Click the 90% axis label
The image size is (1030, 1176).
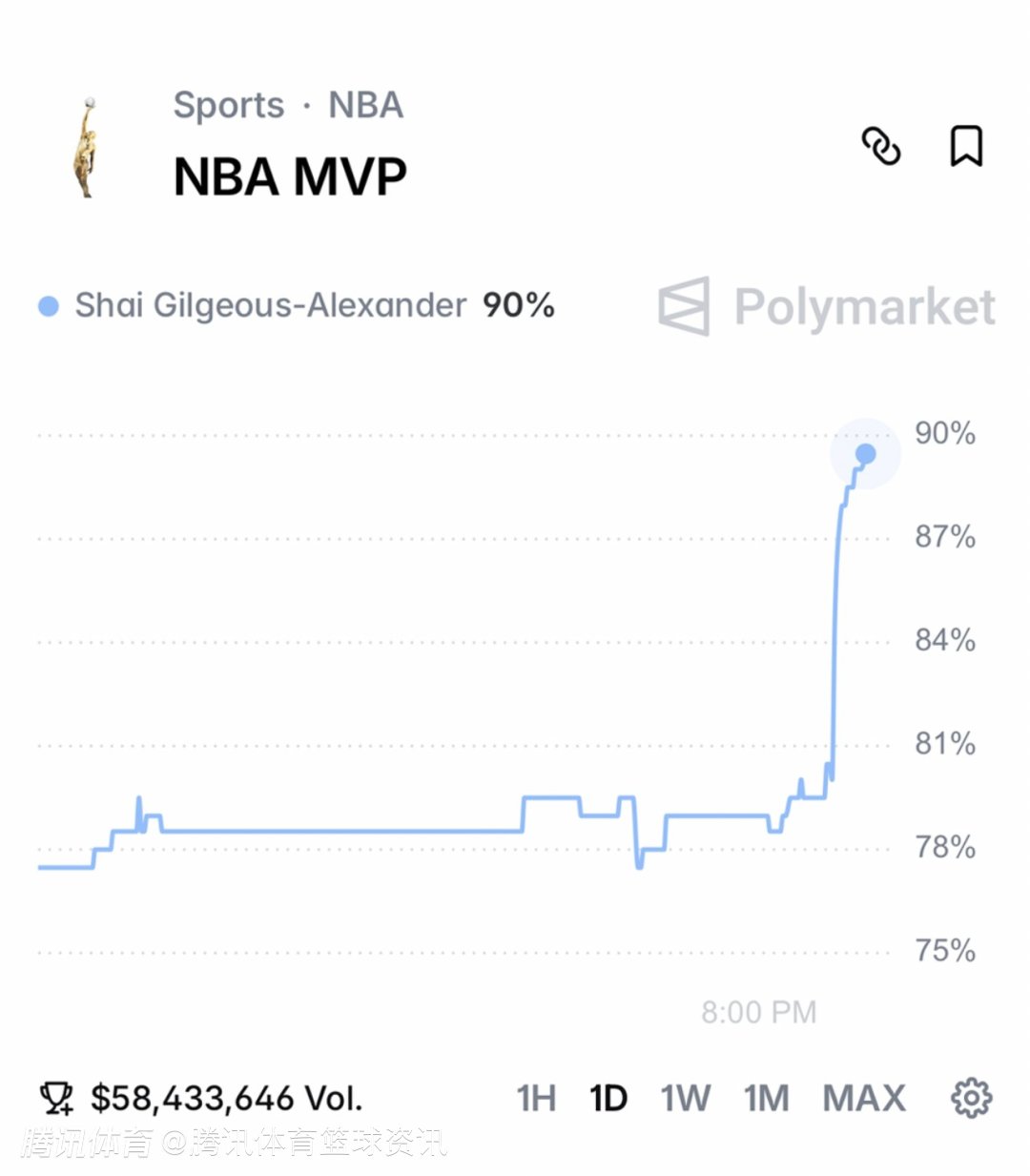pos(944,433)
